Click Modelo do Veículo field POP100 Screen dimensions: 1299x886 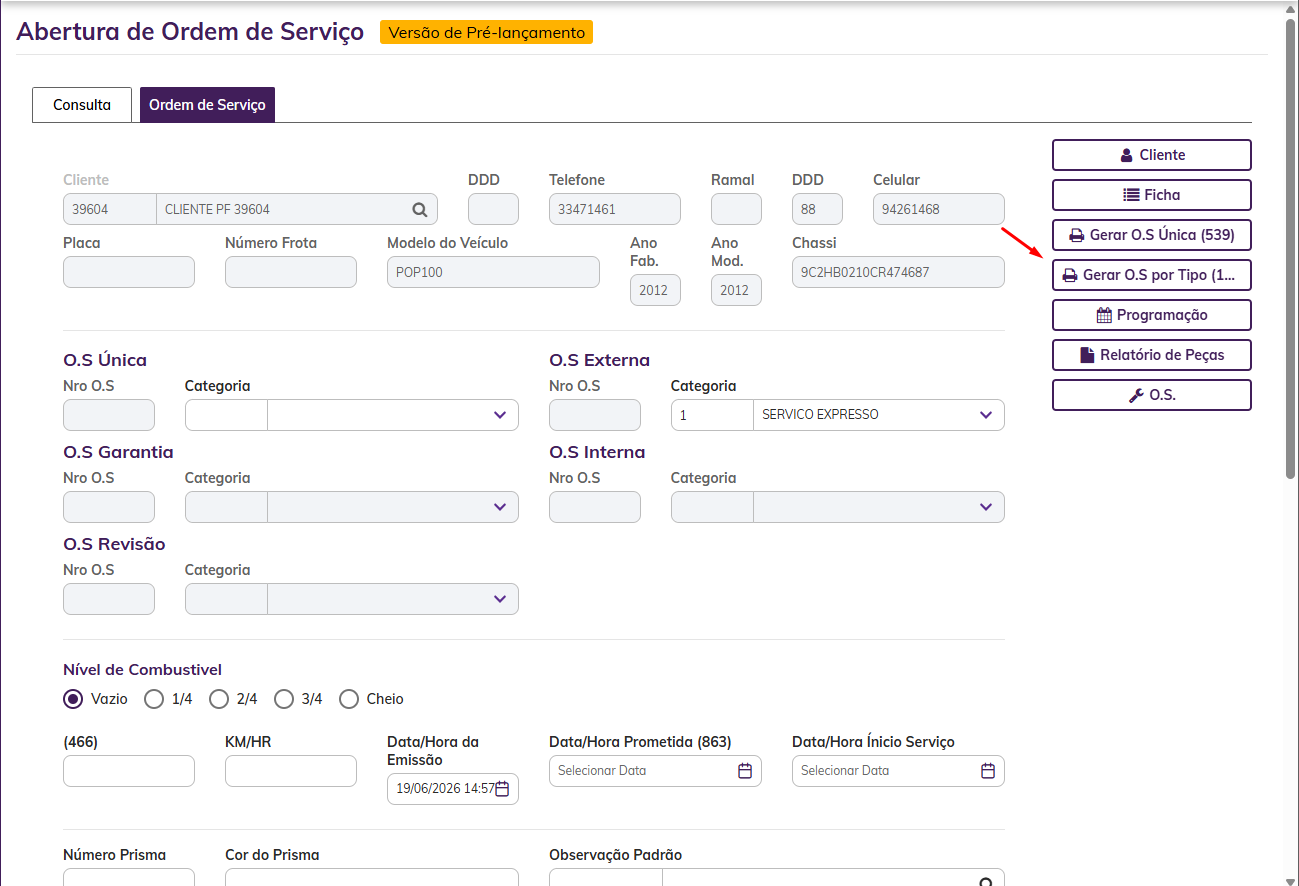493,272
